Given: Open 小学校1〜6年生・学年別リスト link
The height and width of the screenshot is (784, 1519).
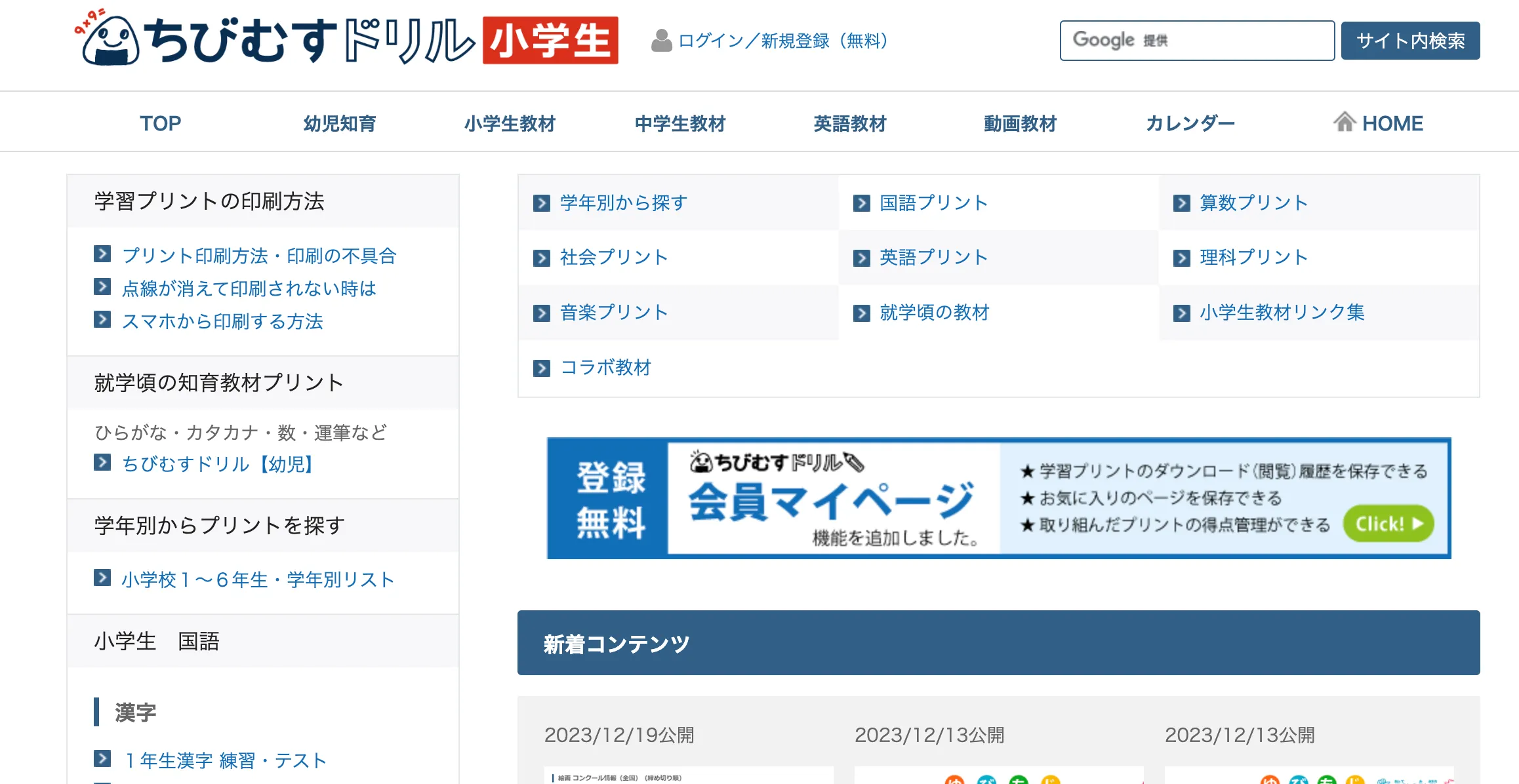Looking at the screenshot, I should pyautogui.click(x=258, y=579).
